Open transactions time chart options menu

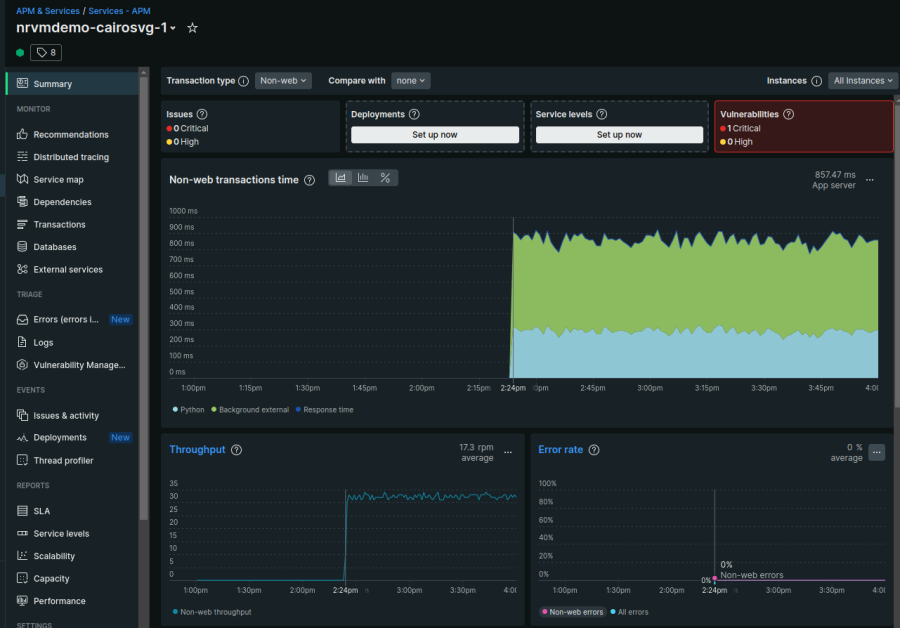[870, 180]
